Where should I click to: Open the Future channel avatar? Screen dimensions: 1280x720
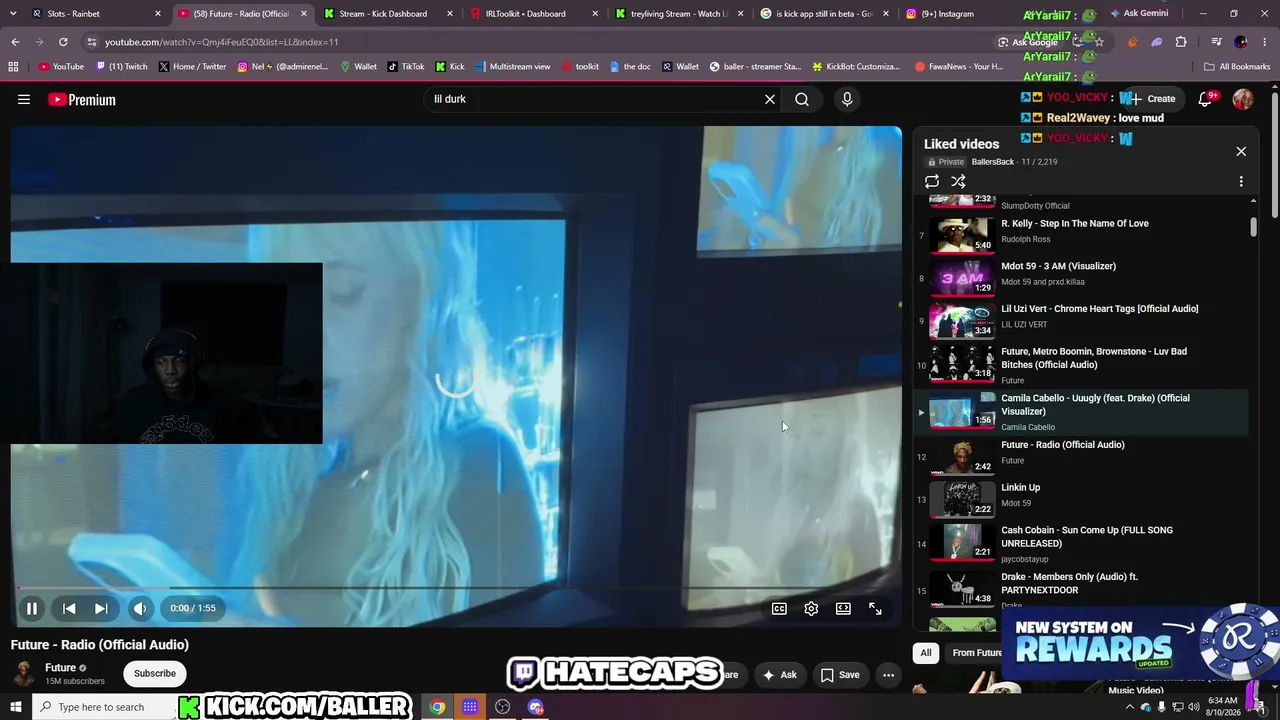[x=24, y=673]
